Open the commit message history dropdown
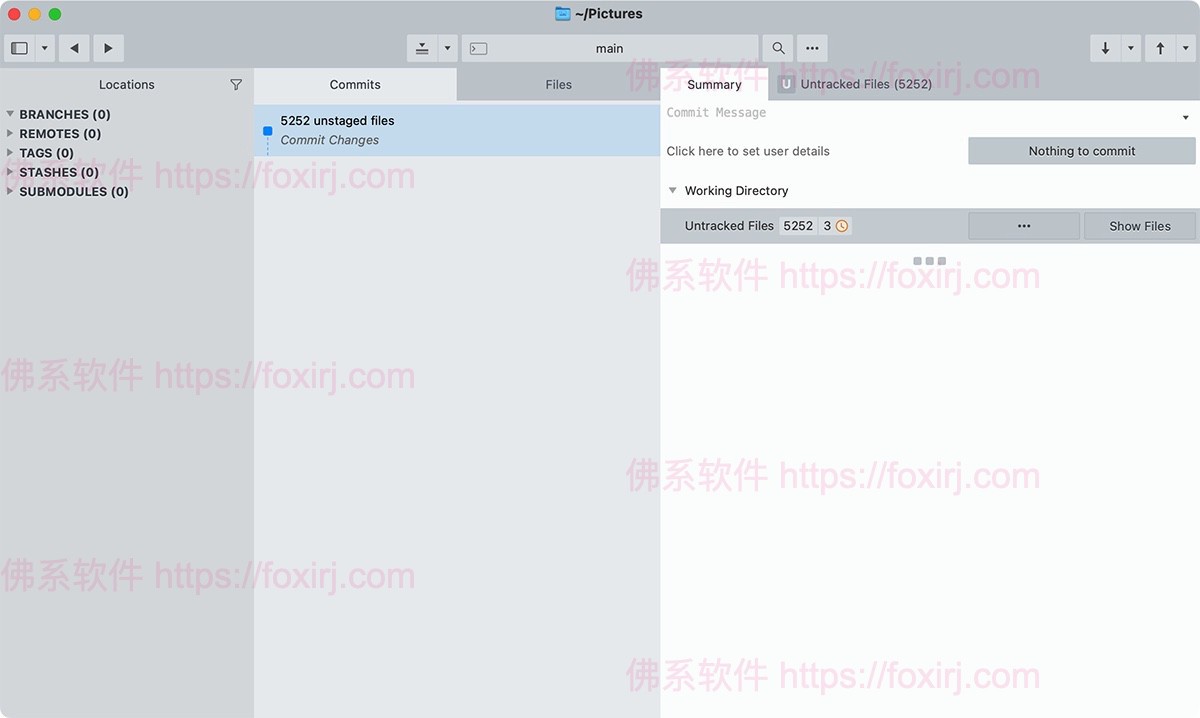 coord(1186,118)
